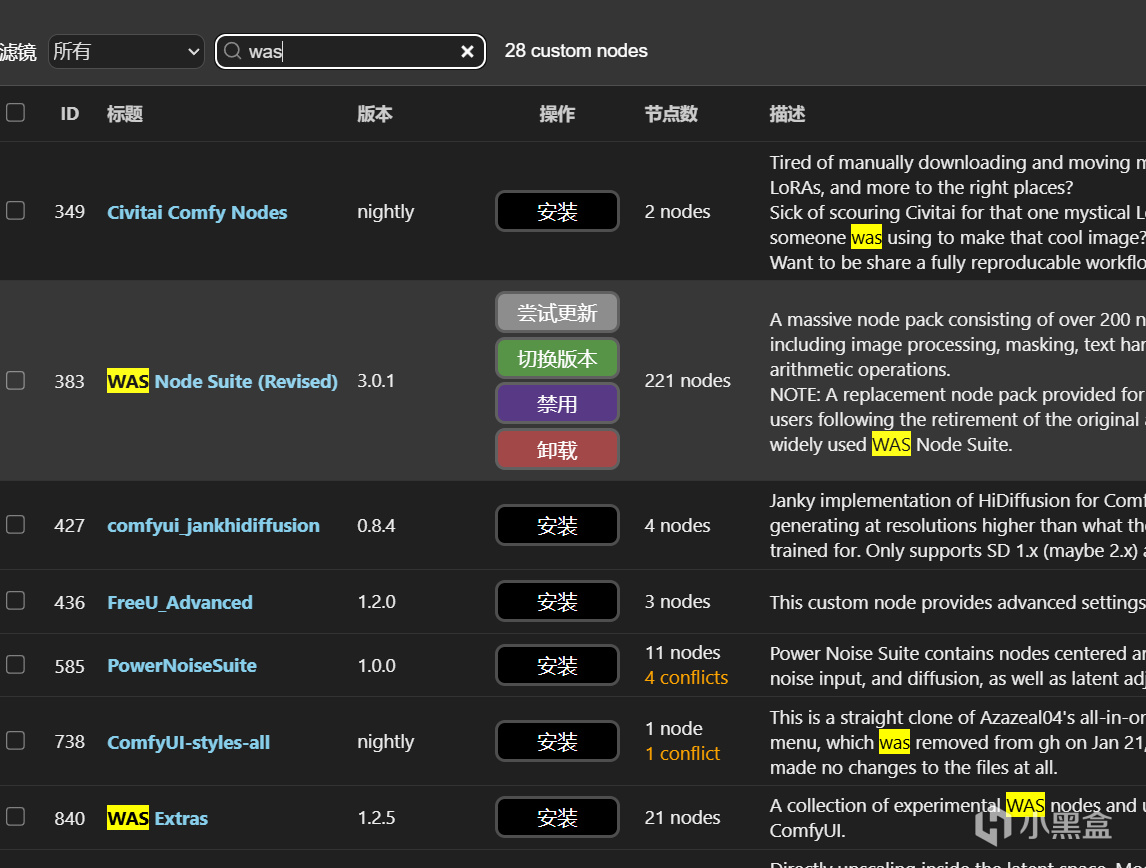Click 切换版本 for WAS Node Suite
Image resolution: width=1146 pixels, height=868 pixels.
(x=557, y=358)
